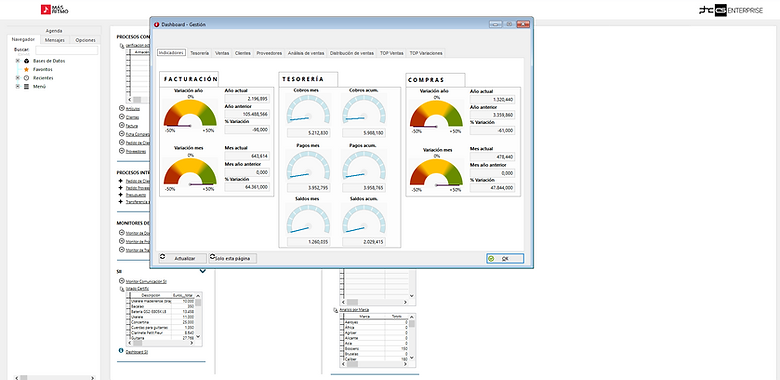Click horizontal scrollbar of Análisis por Marca table
This screenshot has width=780, height=380.
[375, 364]
